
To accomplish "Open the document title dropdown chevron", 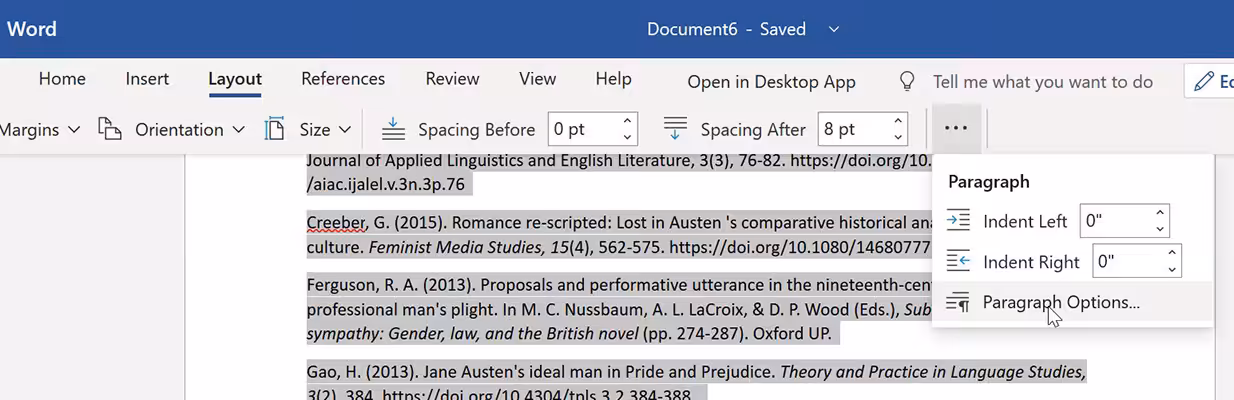I will pos(835,29).
